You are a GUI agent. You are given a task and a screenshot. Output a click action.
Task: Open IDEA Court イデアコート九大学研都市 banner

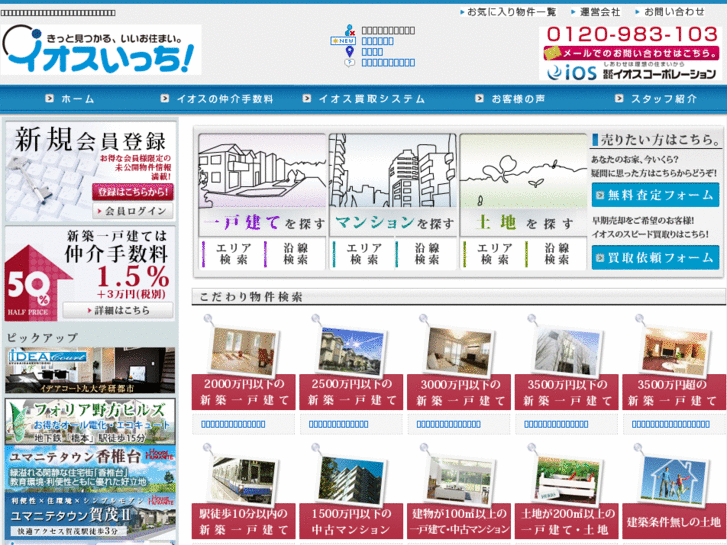(x=90, y=370)
